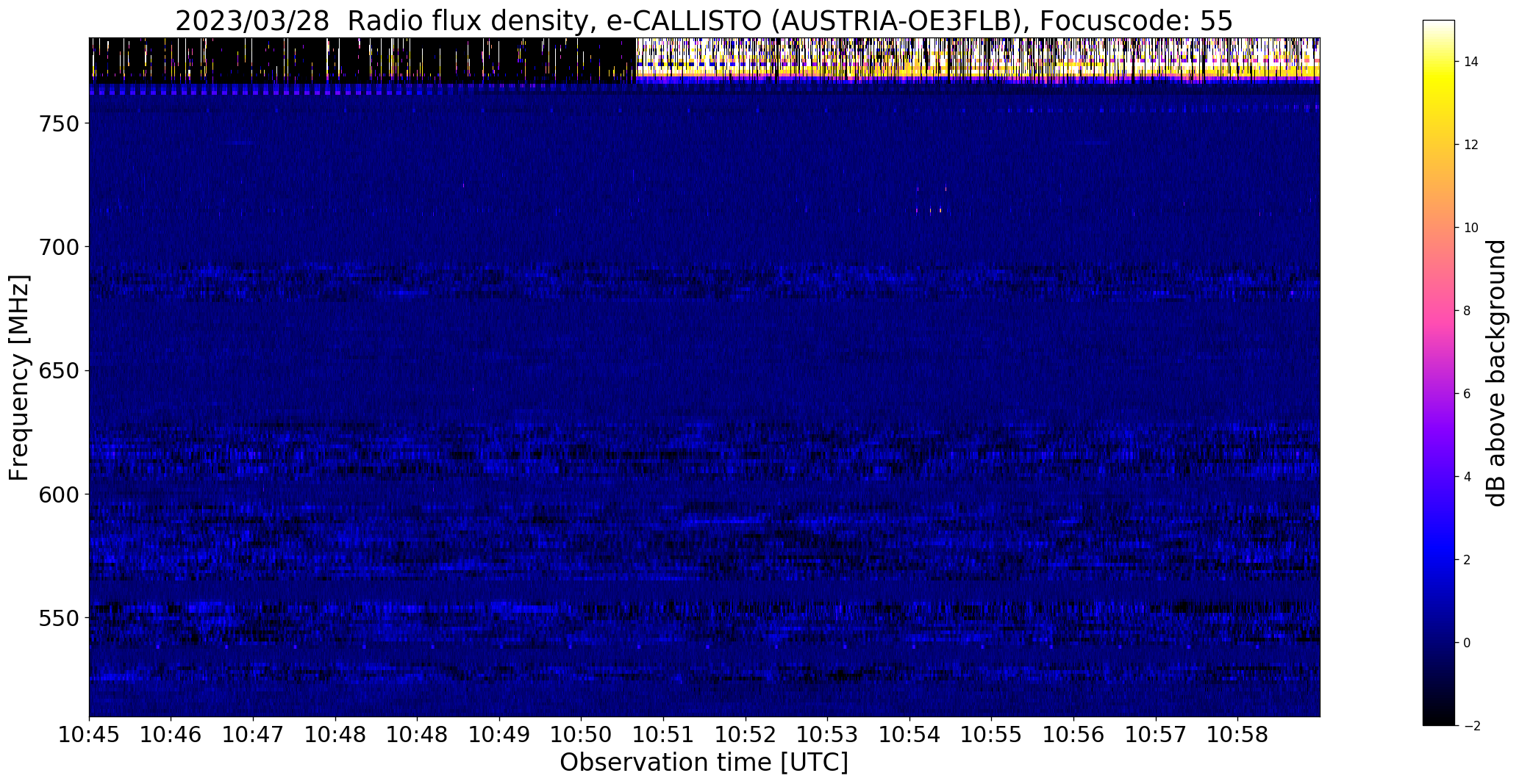Click the 'Frequency [MHz]' y-axis label

coord(19,378)
